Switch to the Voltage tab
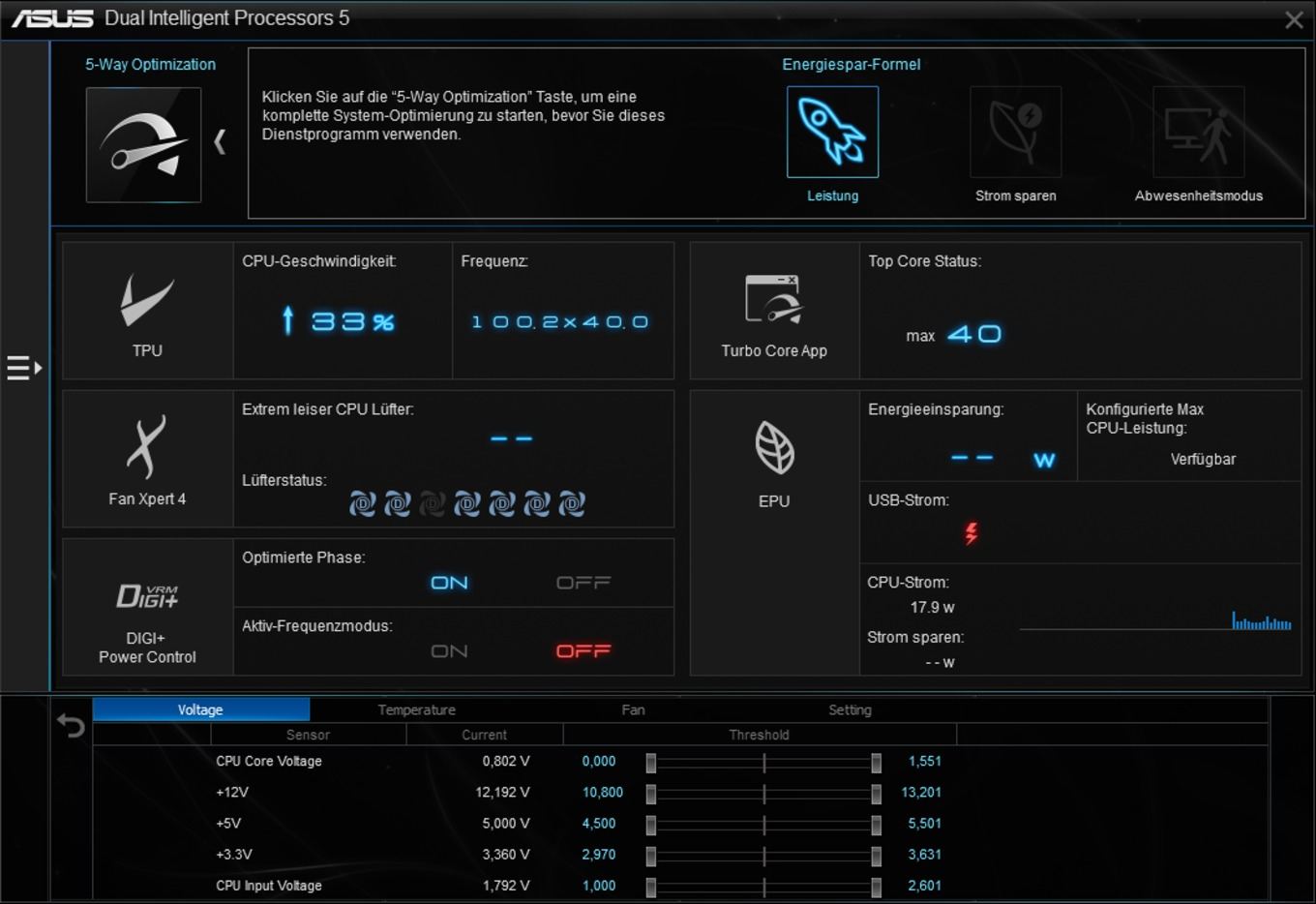 (x=201, y=709)
